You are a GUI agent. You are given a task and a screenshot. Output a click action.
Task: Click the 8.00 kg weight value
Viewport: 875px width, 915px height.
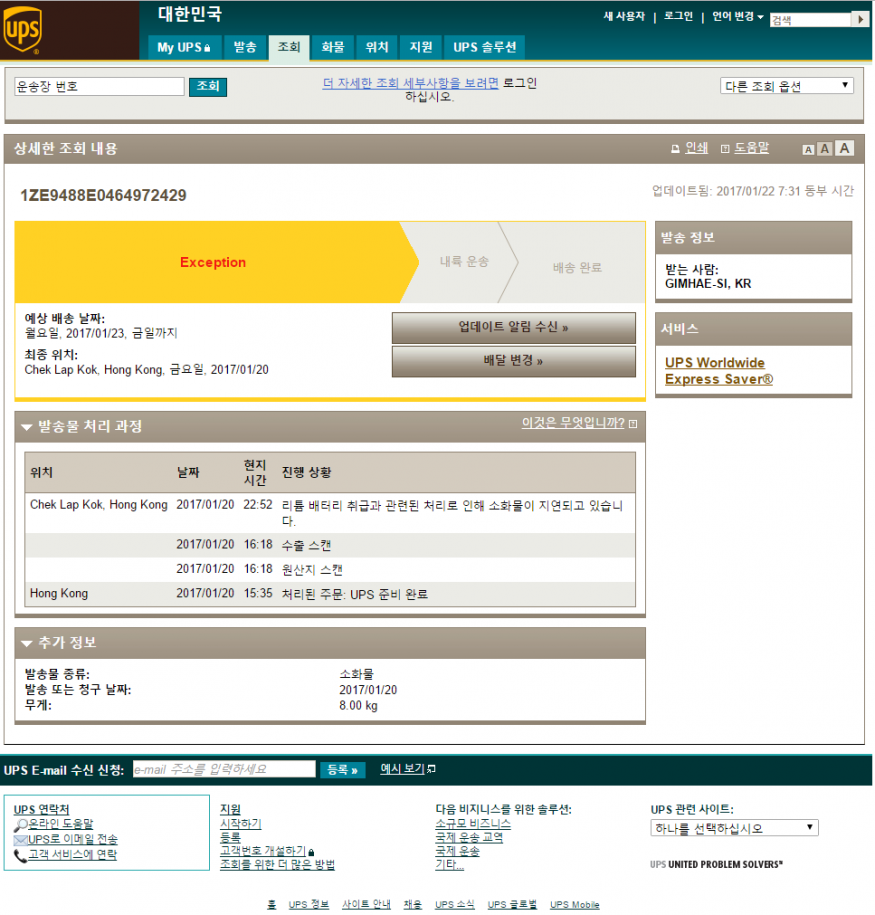coord(358,706)
